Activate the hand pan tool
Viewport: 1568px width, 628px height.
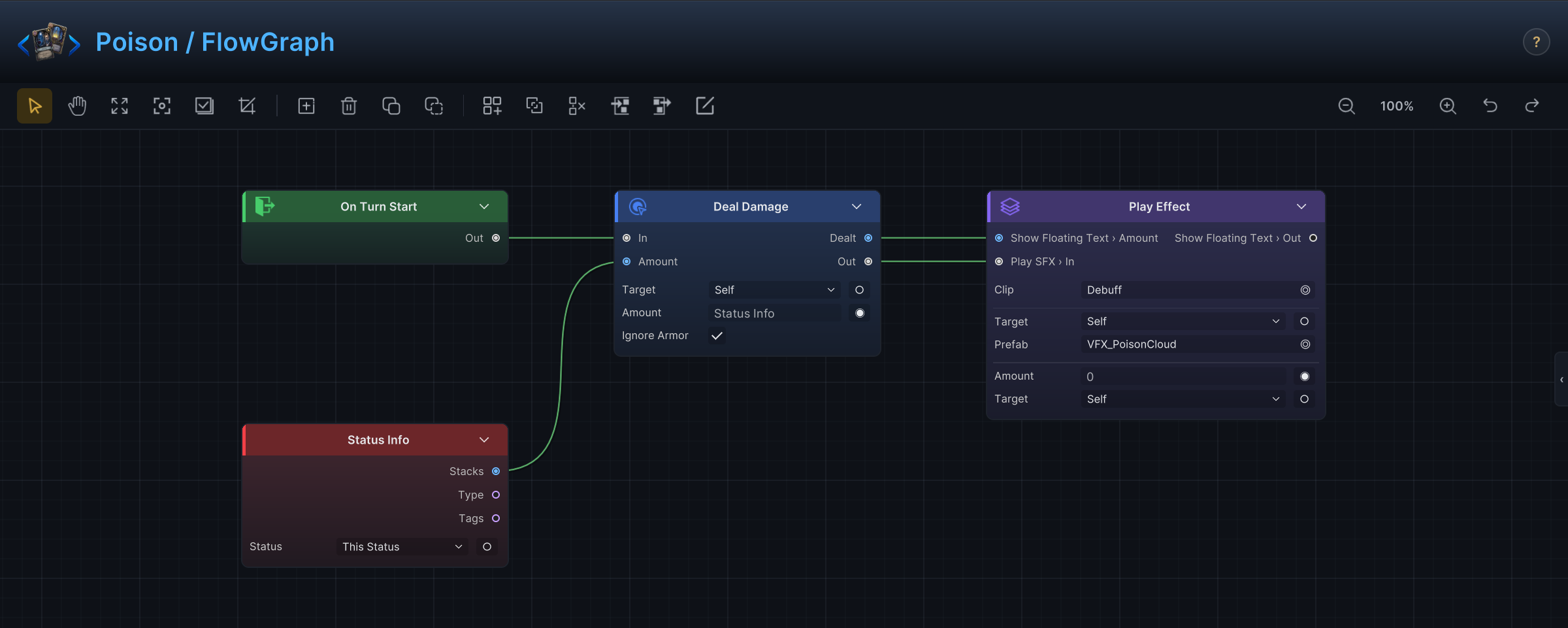pos(77,106)
